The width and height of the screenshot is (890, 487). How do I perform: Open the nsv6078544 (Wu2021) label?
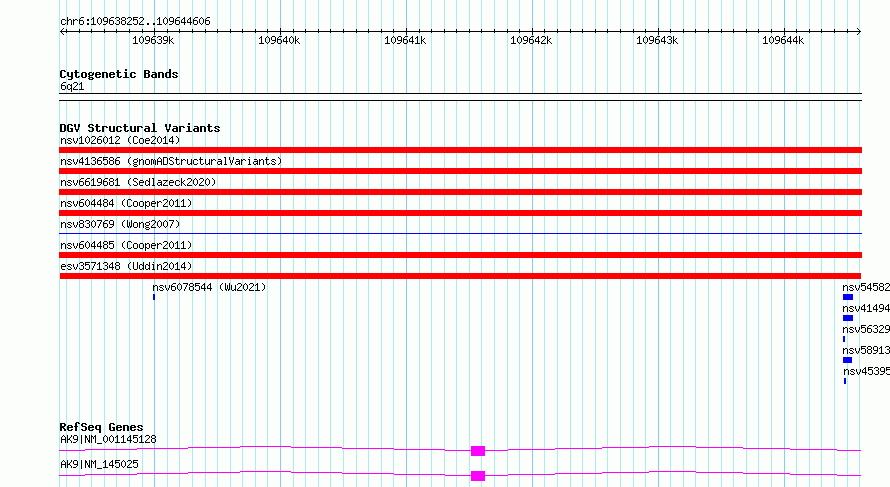coord(209,287)
